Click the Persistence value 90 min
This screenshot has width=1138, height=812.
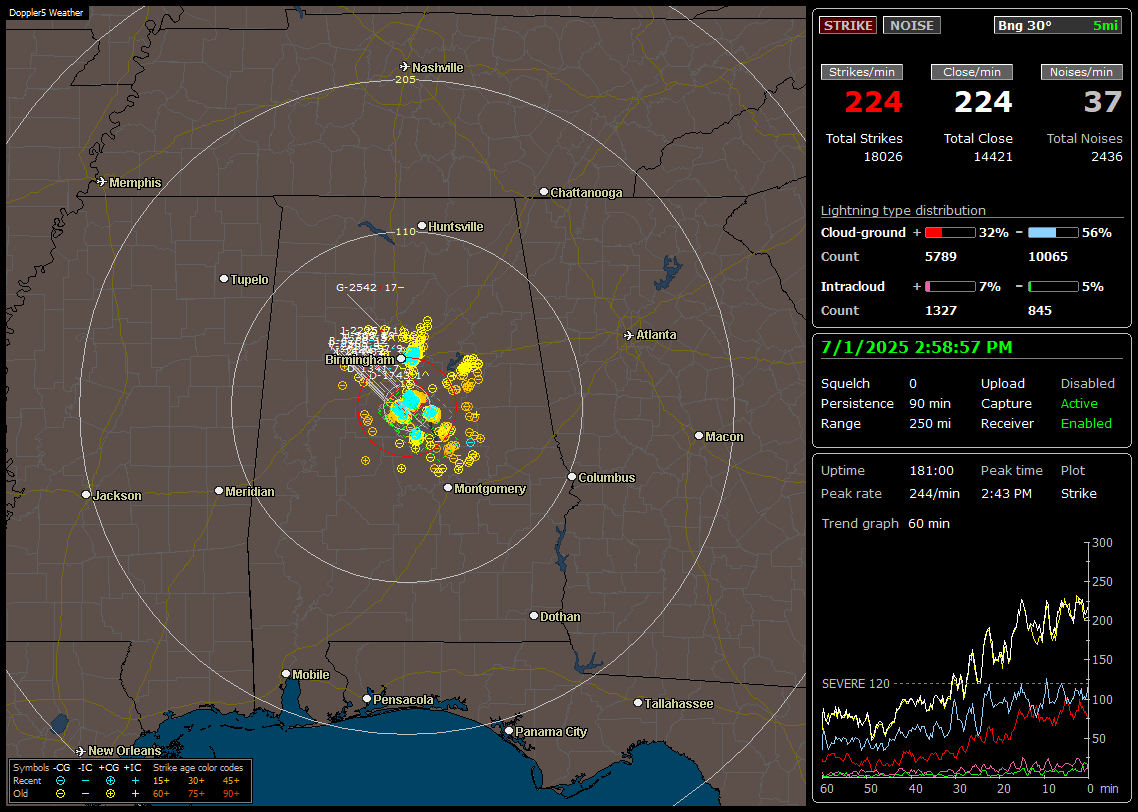(x=930, y=403)
